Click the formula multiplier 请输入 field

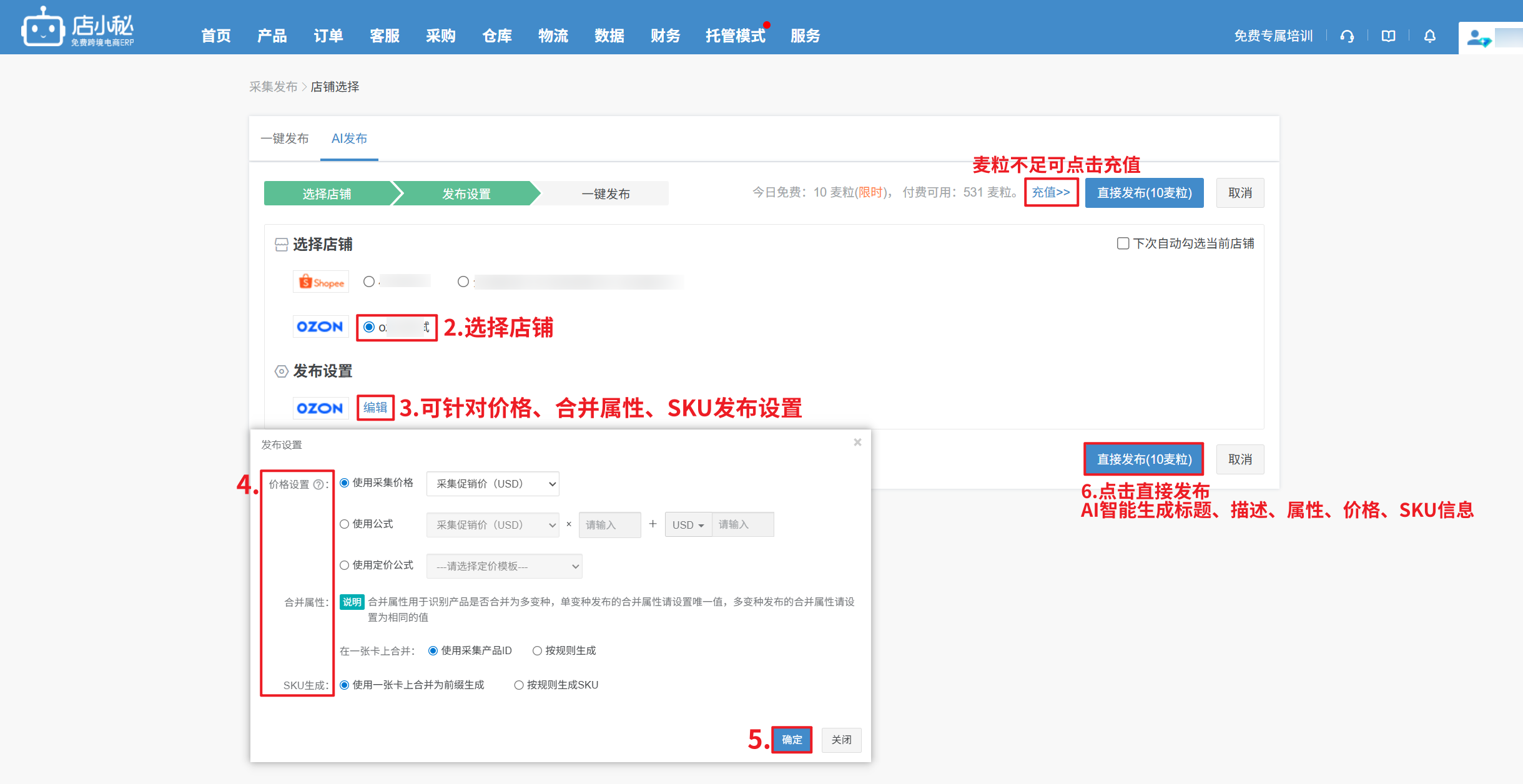[x=609, y=525]
